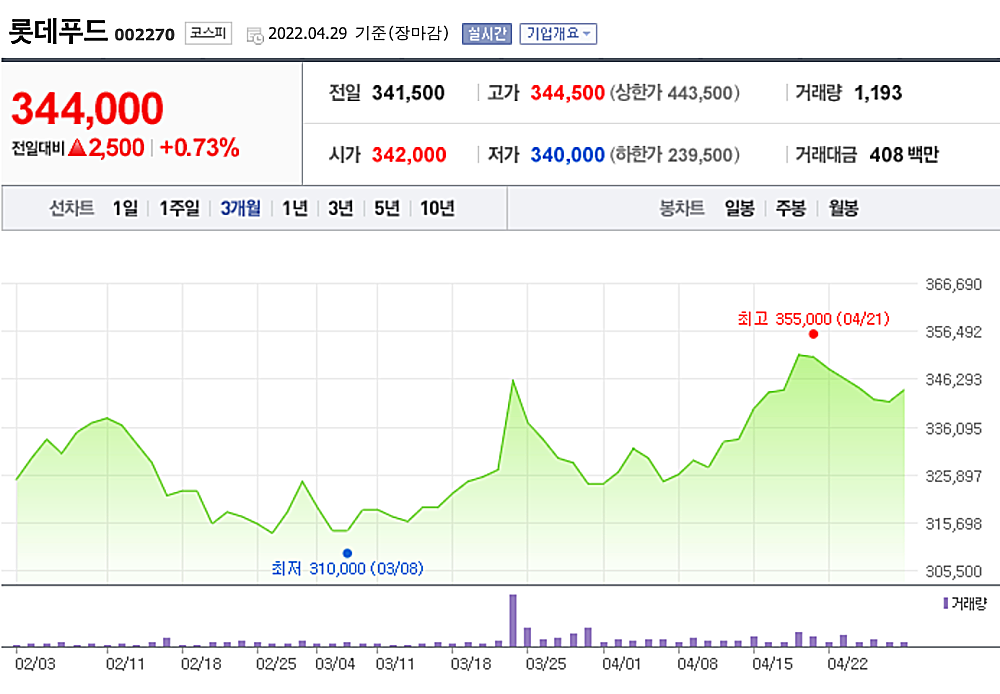This screenshot has height=694, width=1000.
Task: Click the 코스피 market label
Action: (x=208, y=33)
